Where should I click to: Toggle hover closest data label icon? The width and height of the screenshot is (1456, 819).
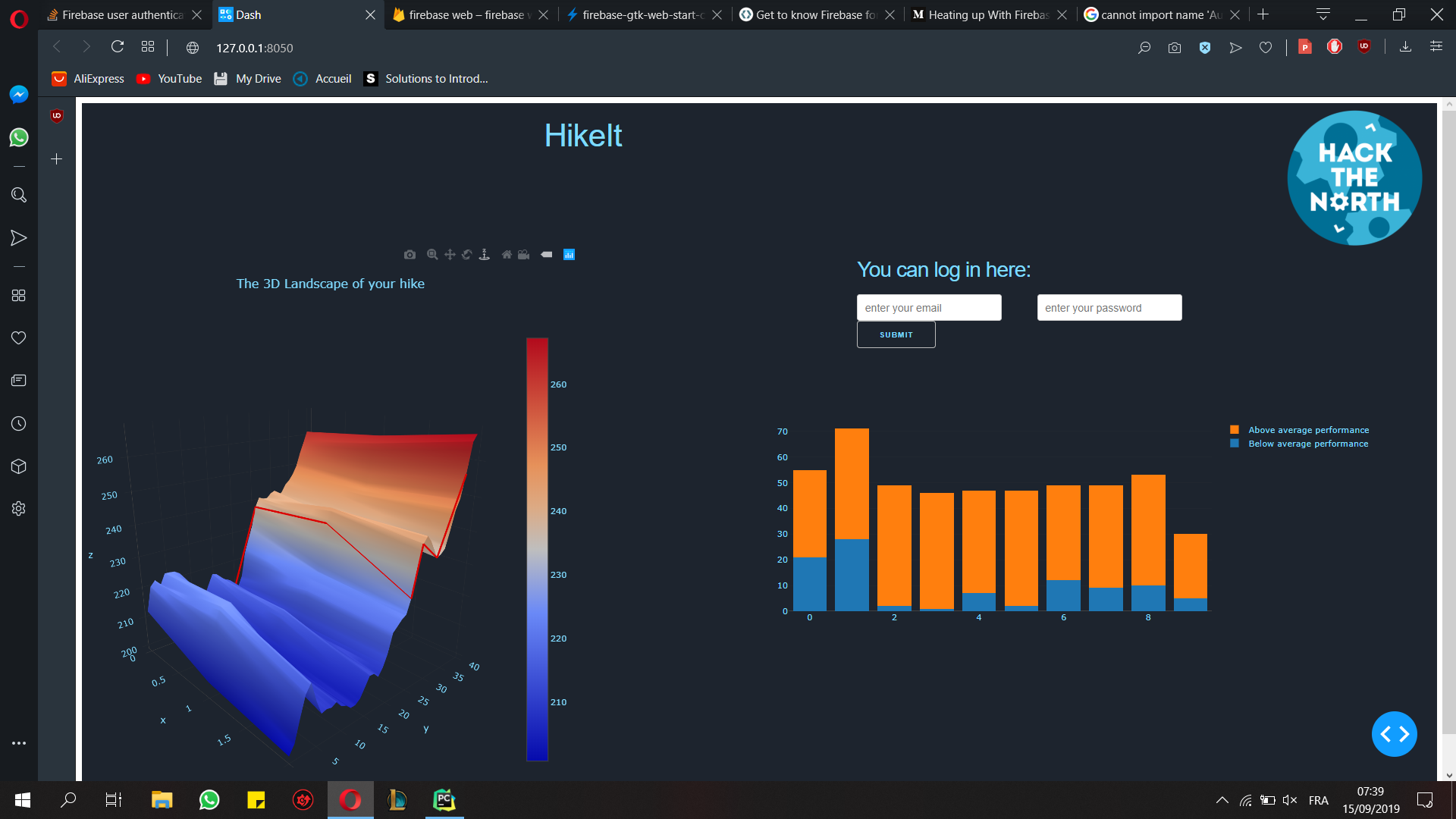[546, 255]
